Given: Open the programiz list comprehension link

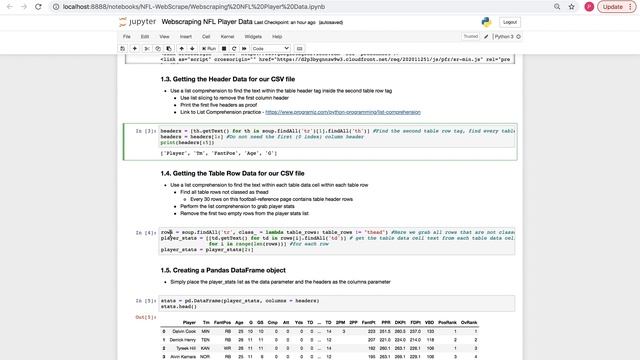Looking at the screenshot, I should point(343,112).
